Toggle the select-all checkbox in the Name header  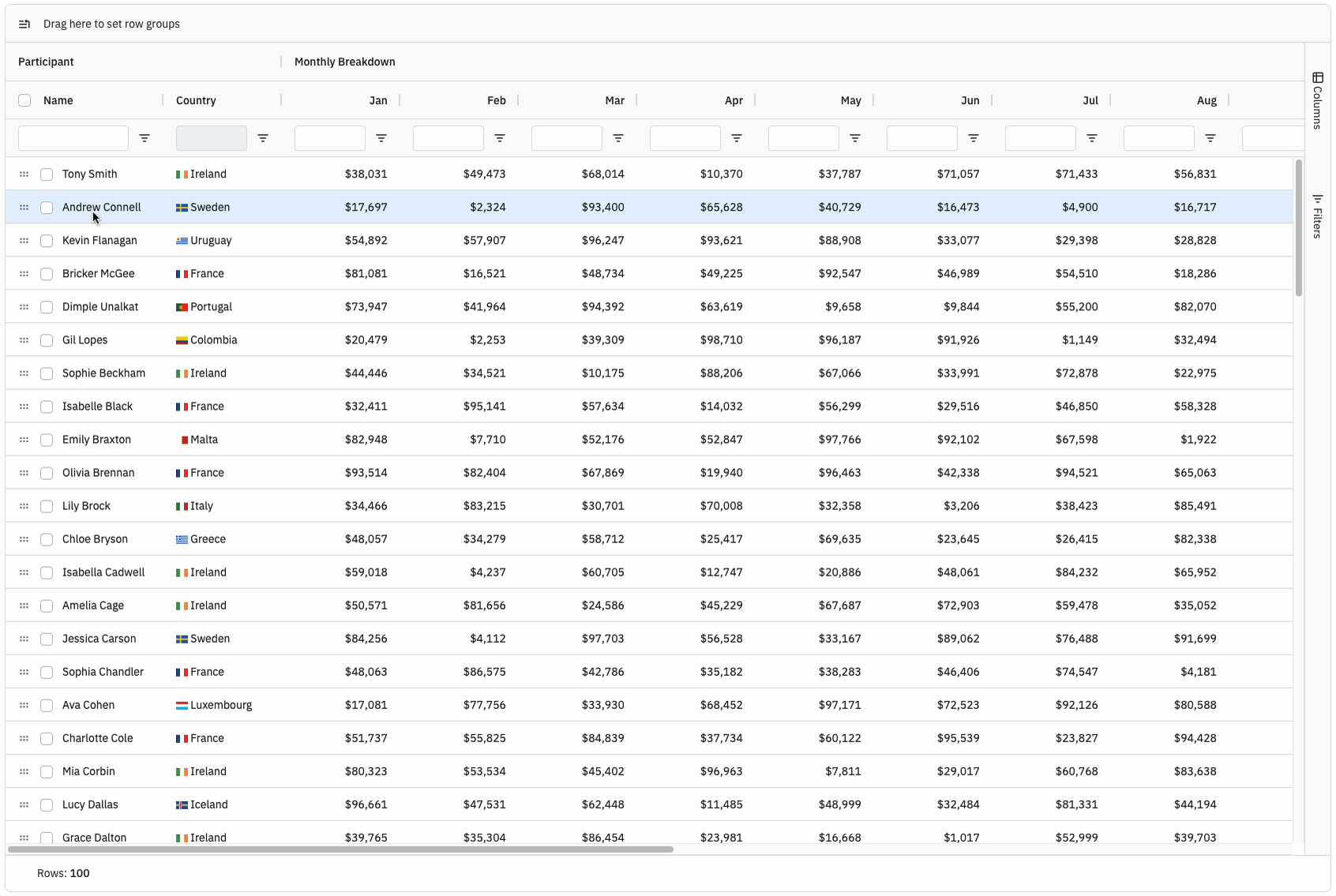[x=24, y=100]
